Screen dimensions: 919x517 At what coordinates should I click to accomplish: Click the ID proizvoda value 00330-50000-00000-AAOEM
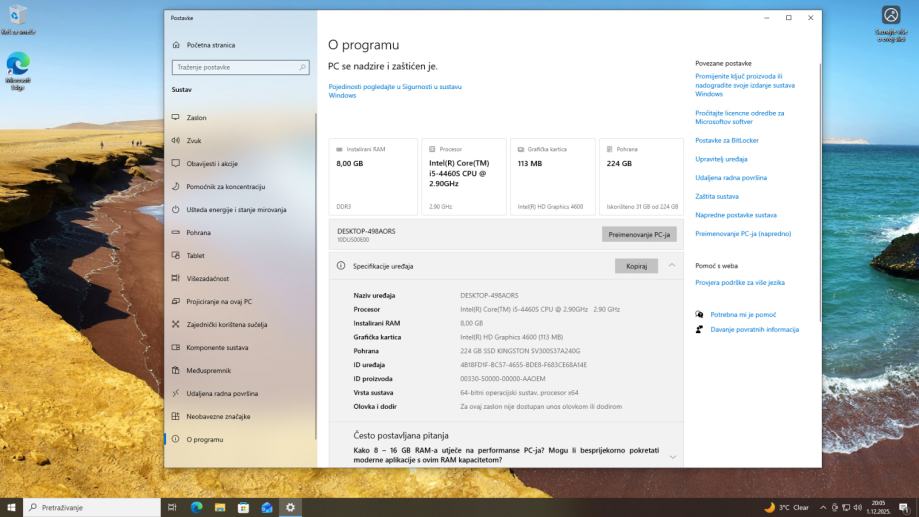(x=502, y=379)
